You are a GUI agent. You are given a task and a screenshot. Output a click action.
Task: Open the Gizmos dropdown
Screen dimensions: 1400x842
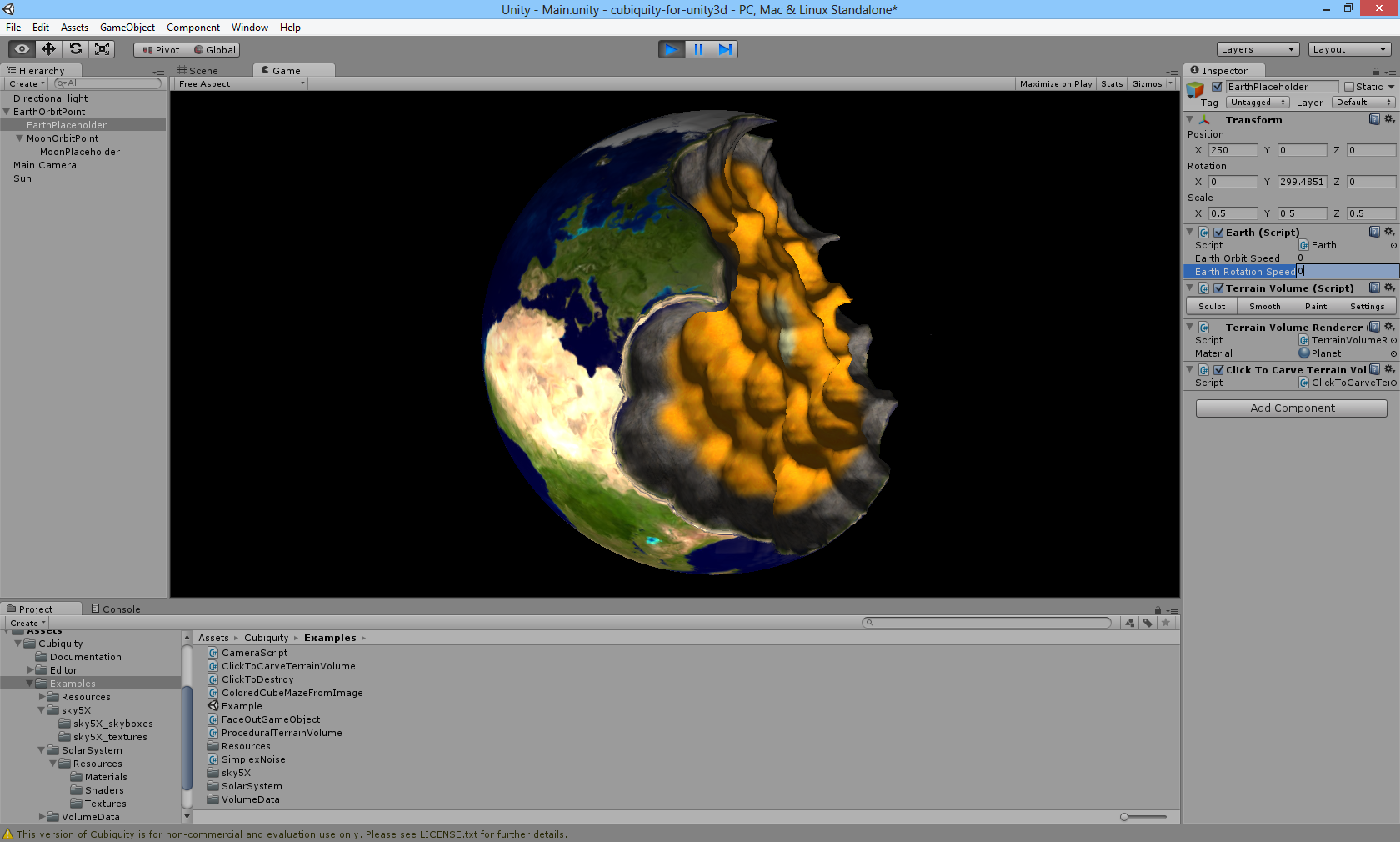click(x=1152, y=83)
